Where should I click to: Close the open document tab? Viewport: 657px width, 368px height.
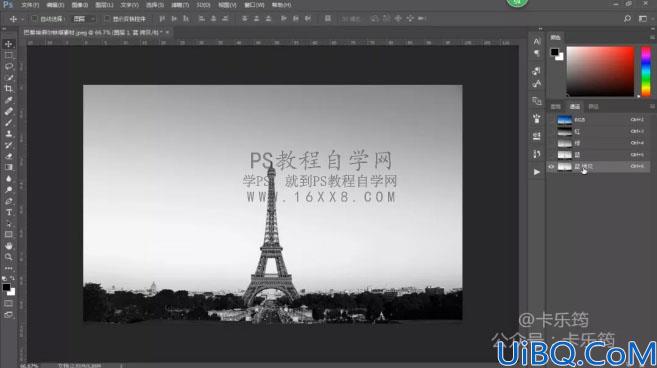coord(167,32)
